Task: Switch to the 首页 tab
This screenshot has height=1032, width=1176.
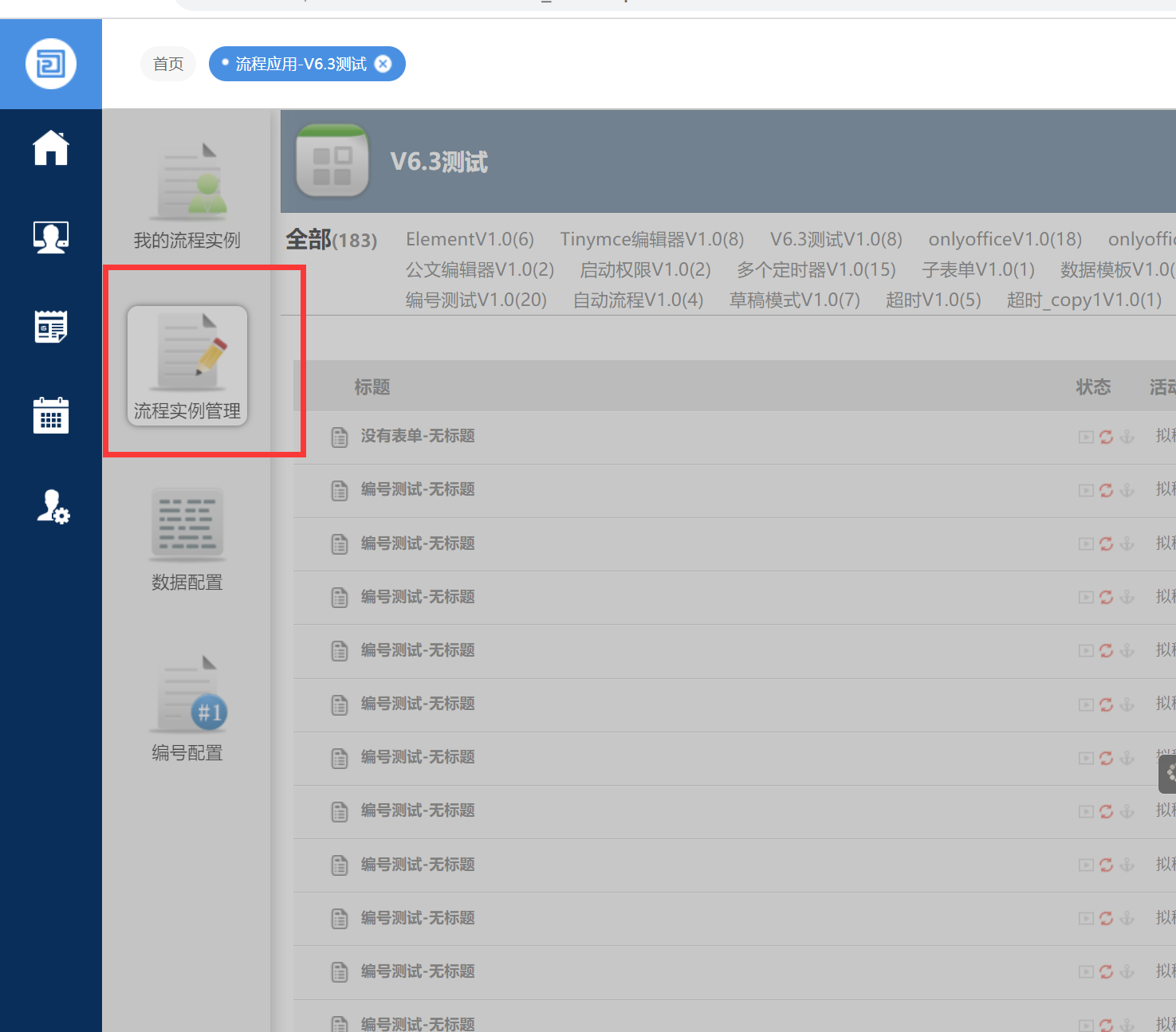Action: click(168, 64)
